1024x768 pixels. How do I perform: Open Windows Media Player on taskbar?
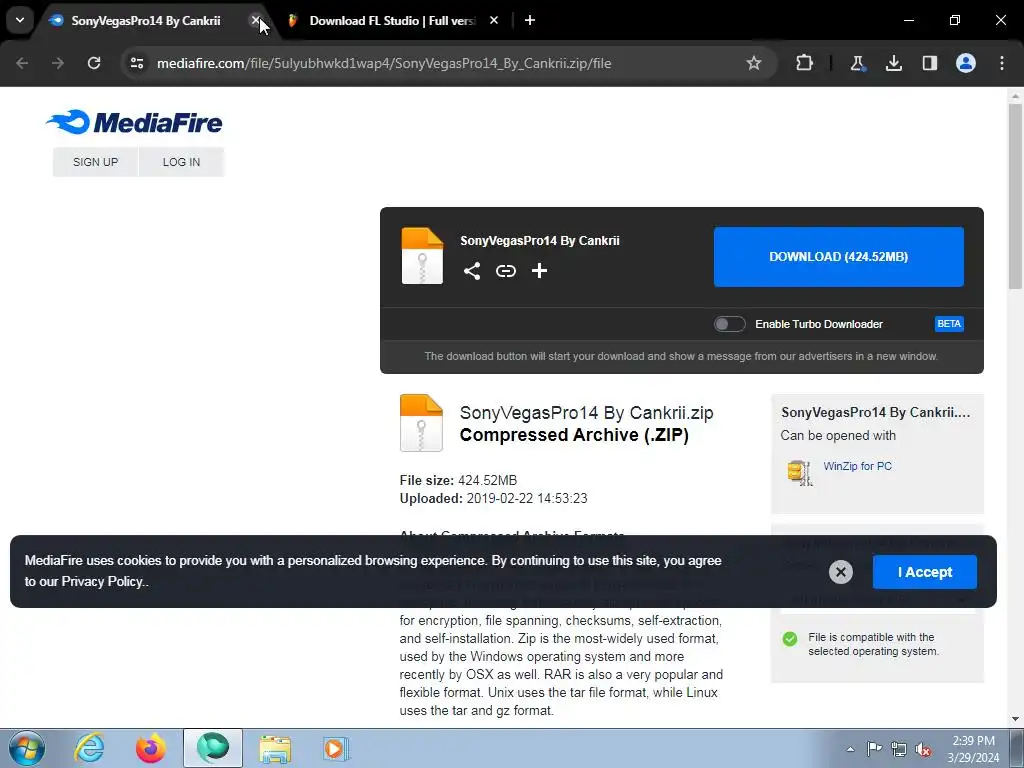[x=337, y=748]
